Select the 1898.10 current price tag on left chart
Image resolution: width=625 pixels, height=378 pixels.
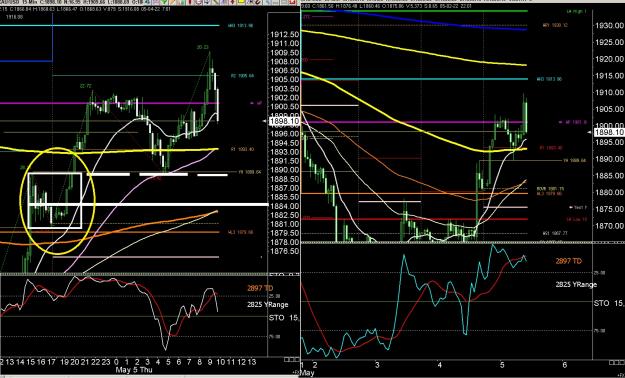285,121
